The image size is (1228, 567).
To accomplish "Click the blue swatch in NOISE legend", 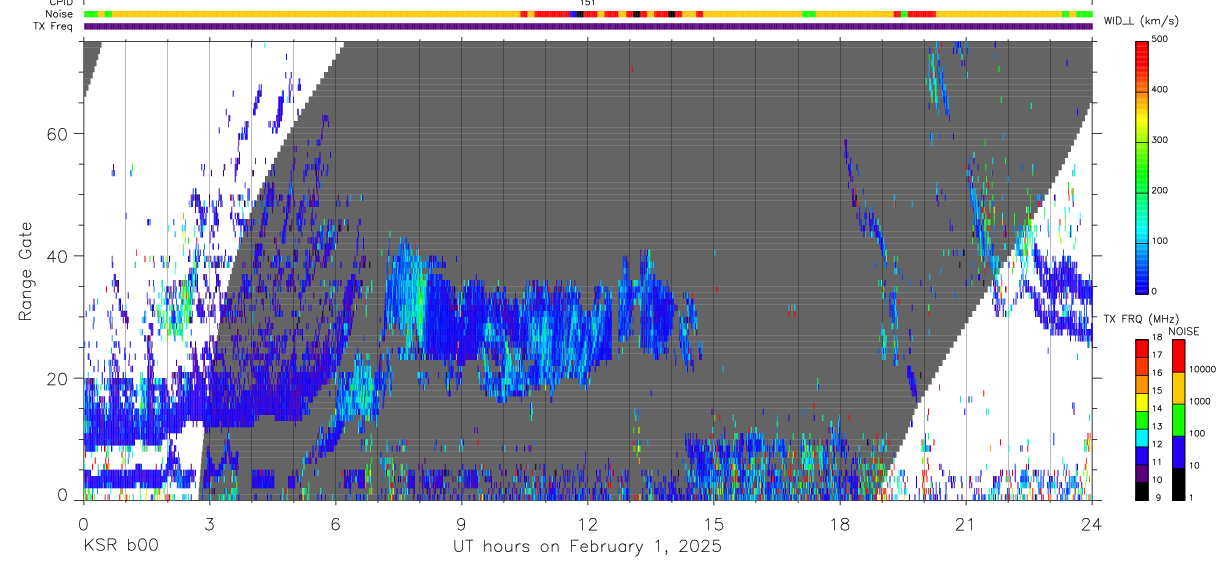I will [1178, 452].
